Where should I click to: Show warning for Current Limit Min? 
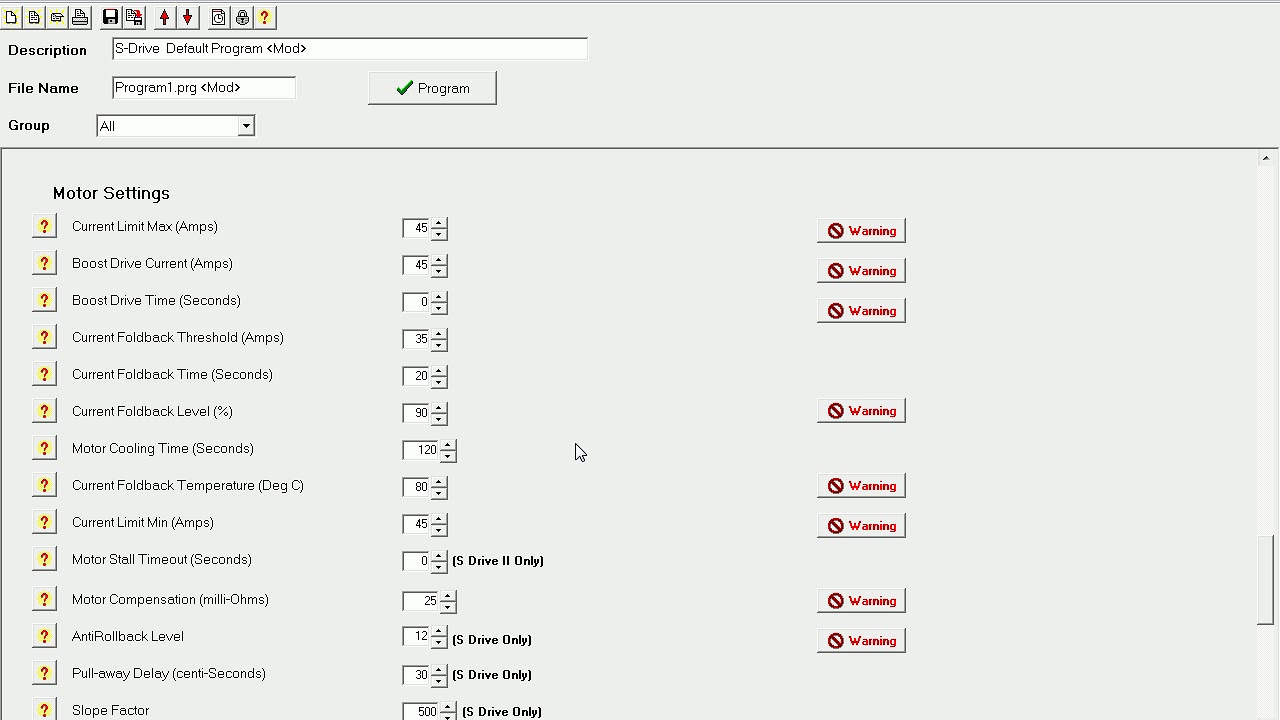click(861, 526)
